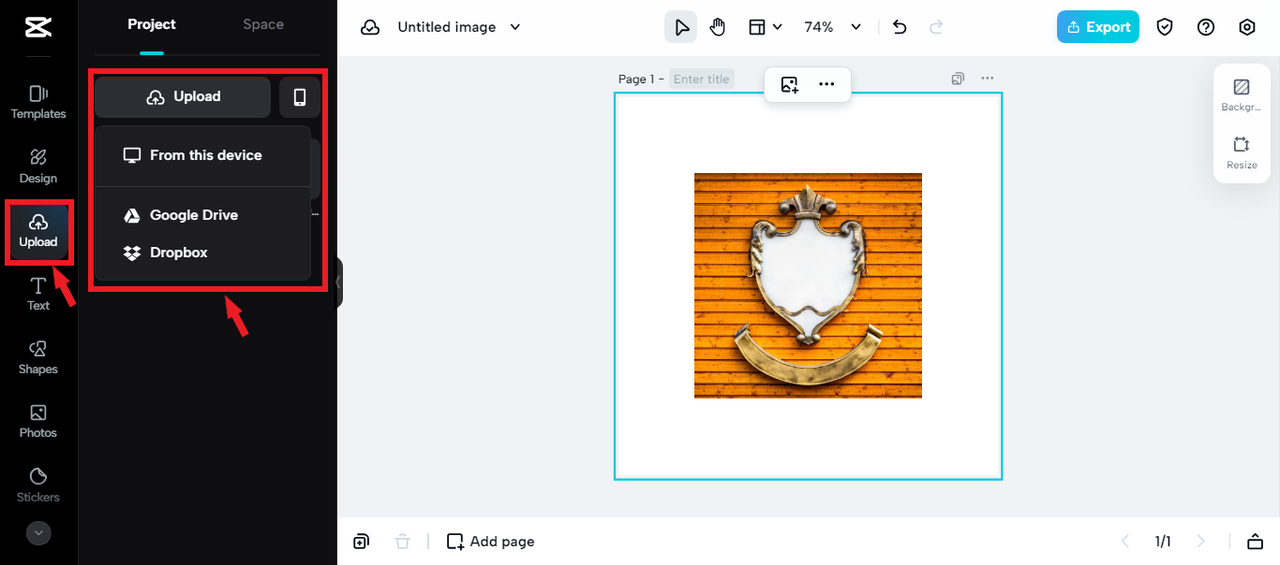This screenshot has height=565, width=1280.
Task: Open the Photos sidebar panel
Action: [x=38, y=421]
